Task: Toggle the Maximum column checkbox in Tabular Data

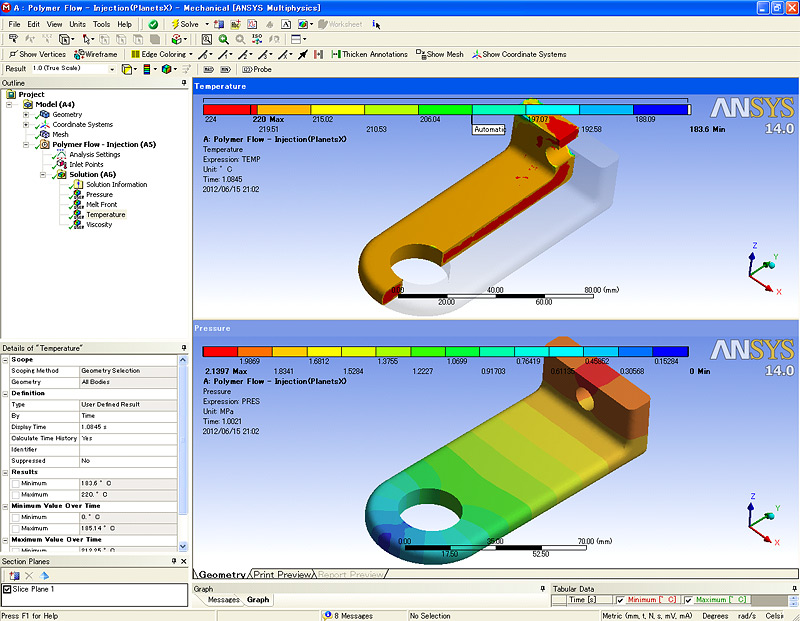Action: click(x=688, y=600)
